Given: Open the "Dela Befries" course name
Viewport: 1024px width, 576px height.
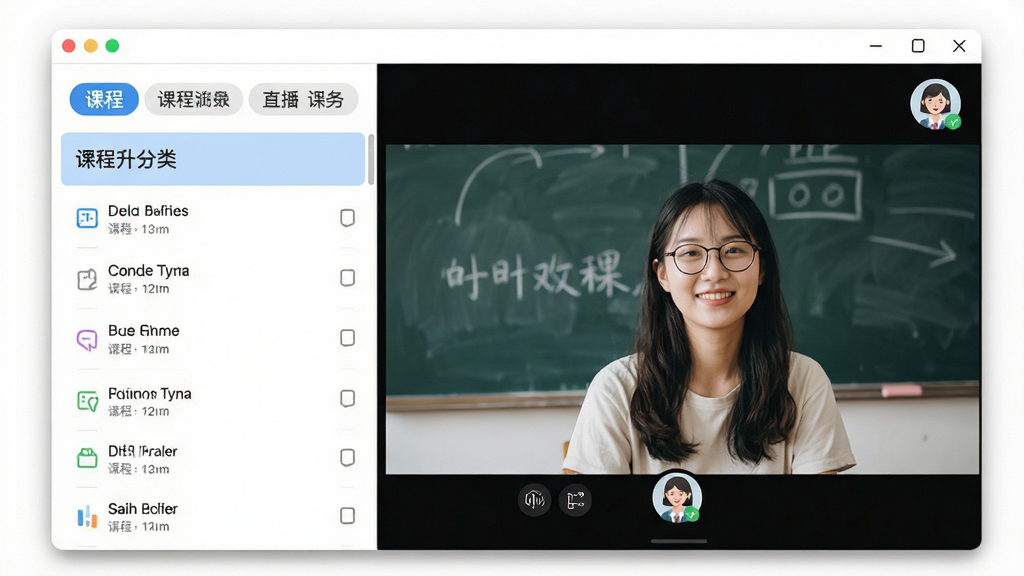Looking at the screenshot, I should (x=148, y=211).
